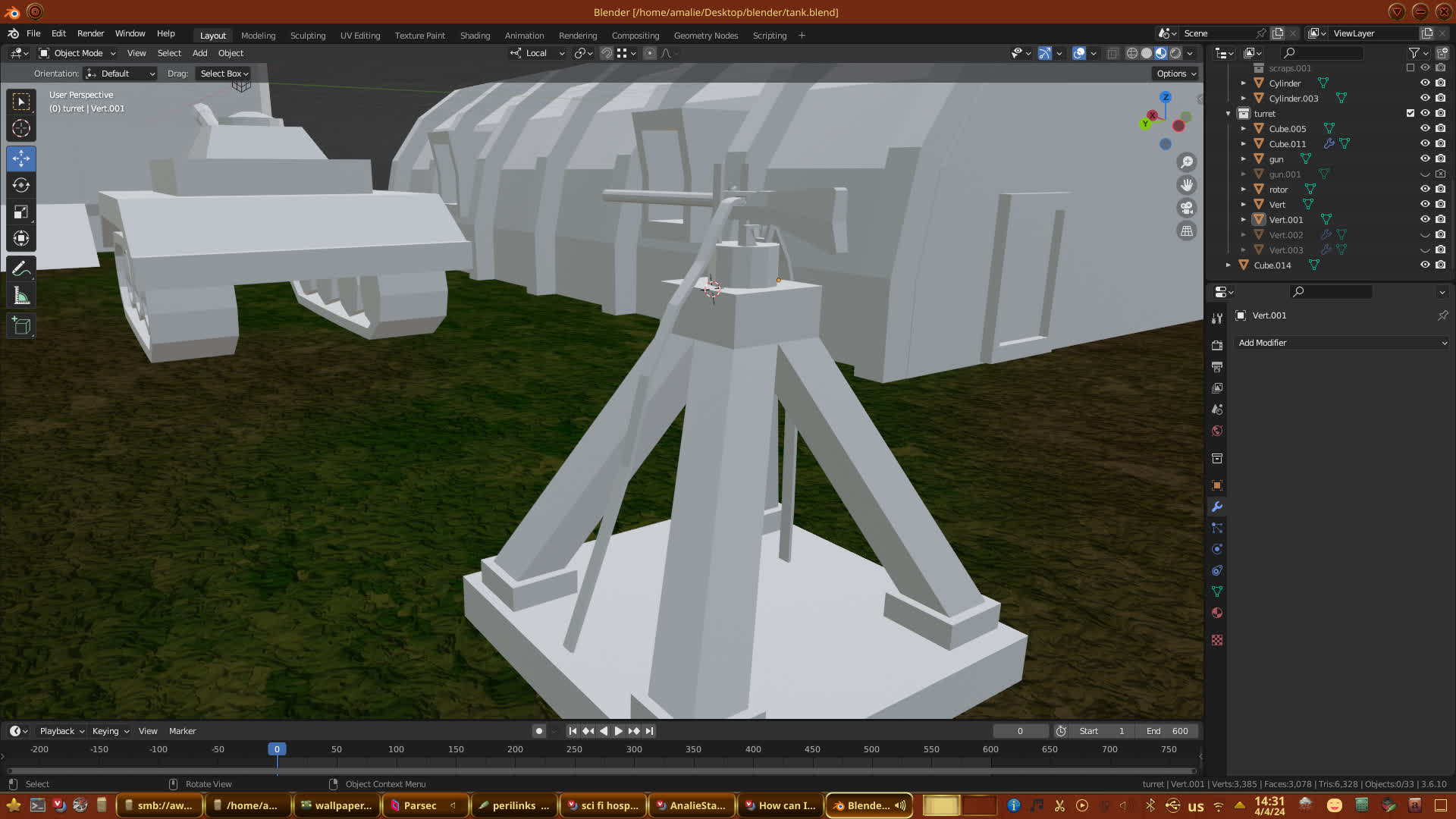Choose the Annotate pencil tool

pos(21,268)
